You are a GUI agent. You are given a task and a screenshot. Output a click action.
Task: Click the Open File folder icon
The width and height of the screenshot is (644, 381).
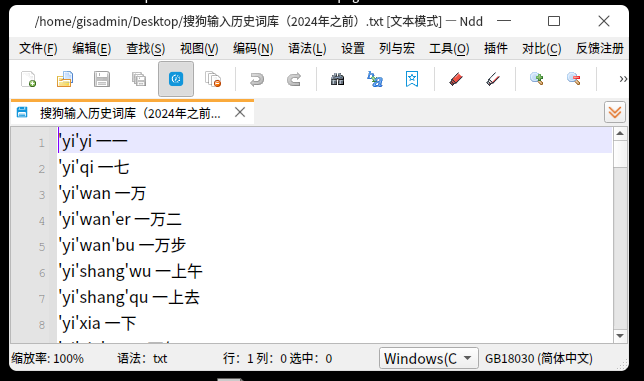click(65, 79)
